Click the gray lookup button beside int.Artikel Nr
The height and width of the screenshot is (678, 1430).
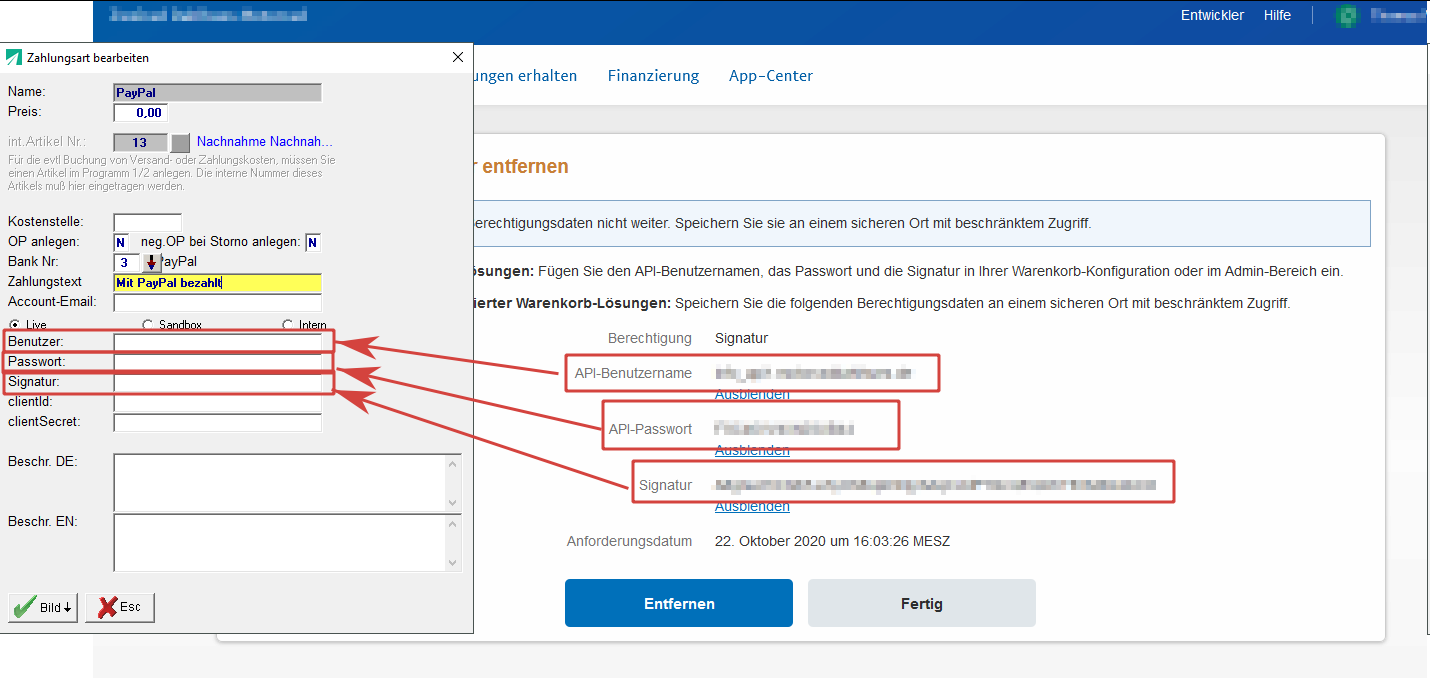point(180,142)
